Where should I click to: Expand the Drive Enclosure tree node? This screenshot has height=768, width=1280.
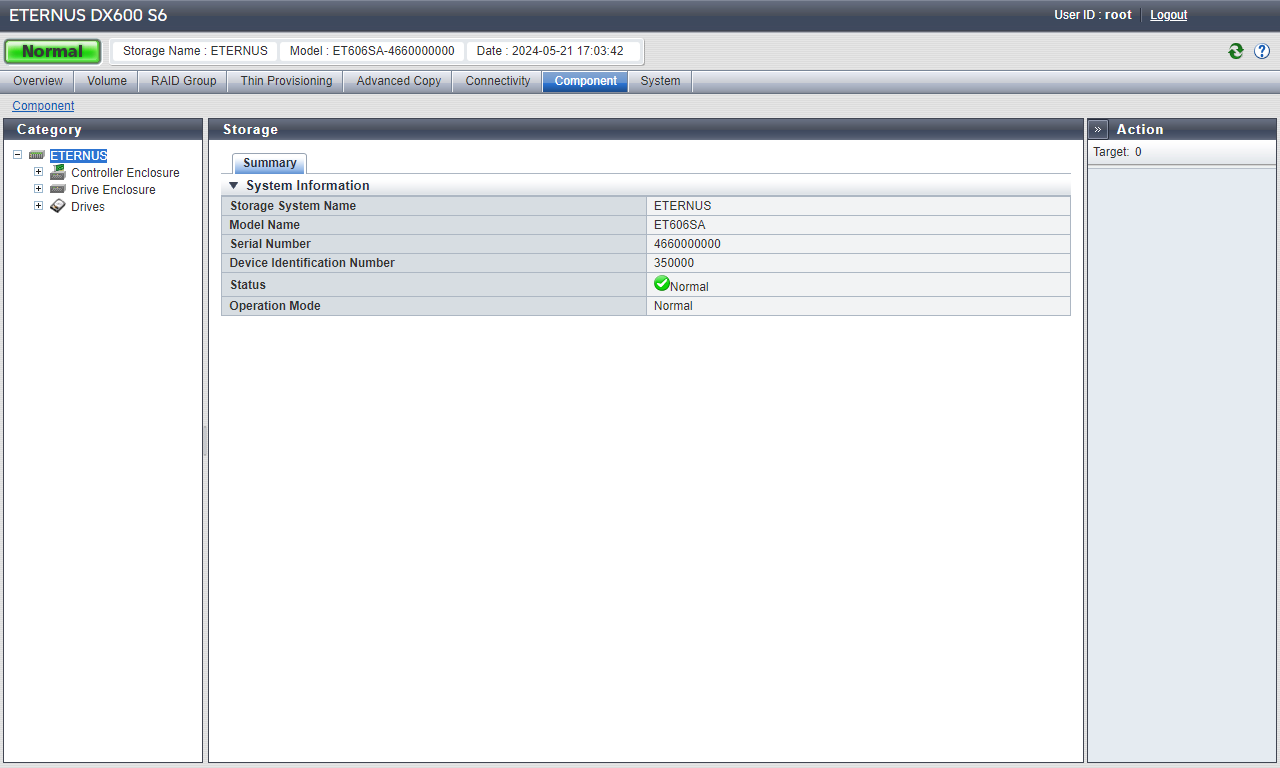click(x=39, y=188)
